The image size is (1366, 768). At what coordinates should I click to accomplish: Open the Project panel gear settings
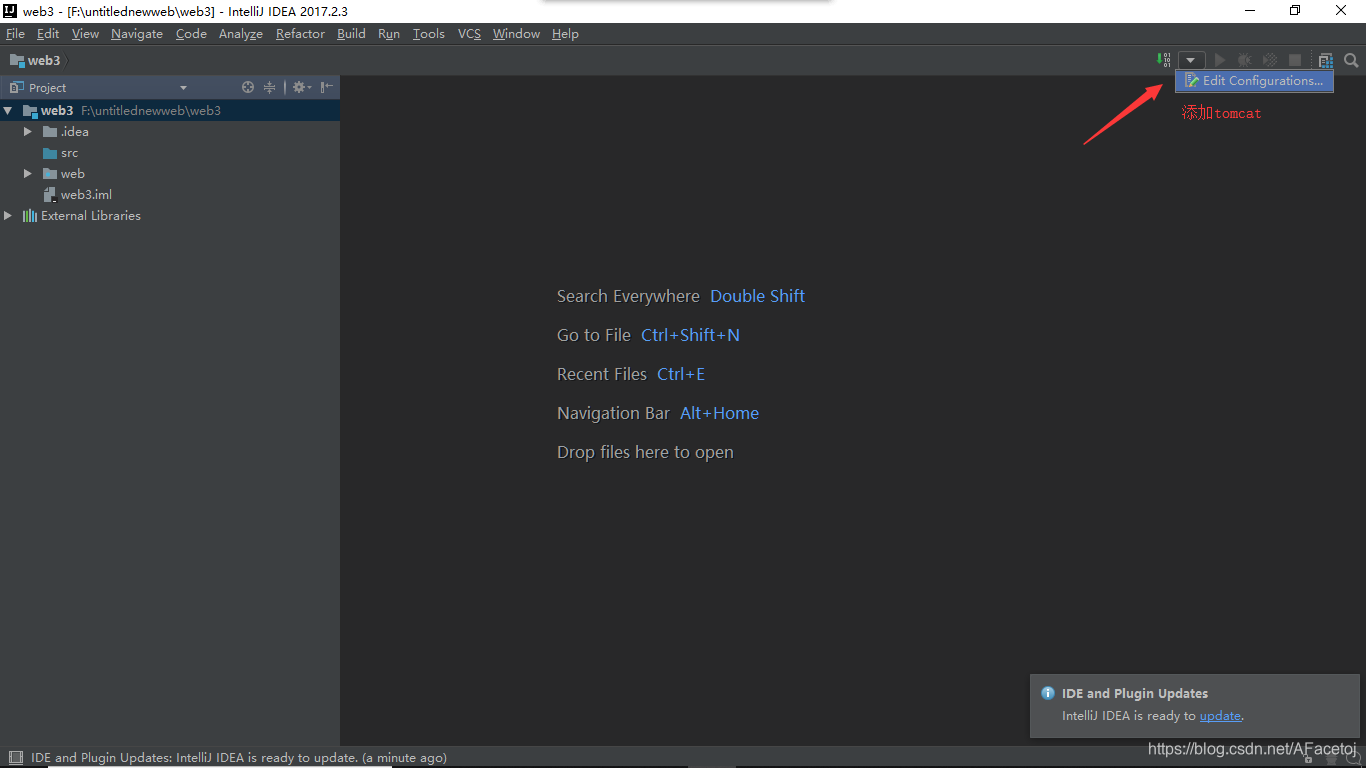point(301,88)
